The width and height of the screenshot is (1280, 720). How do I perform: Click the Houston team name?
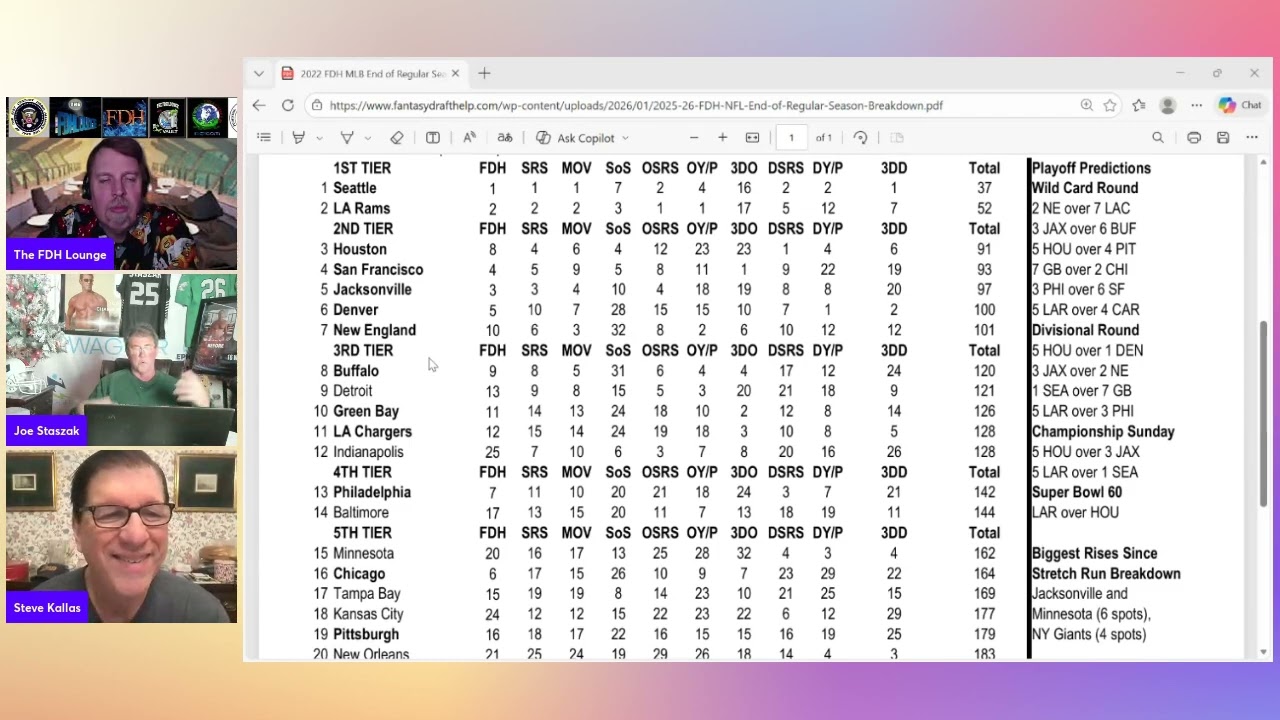coord(360,249)
